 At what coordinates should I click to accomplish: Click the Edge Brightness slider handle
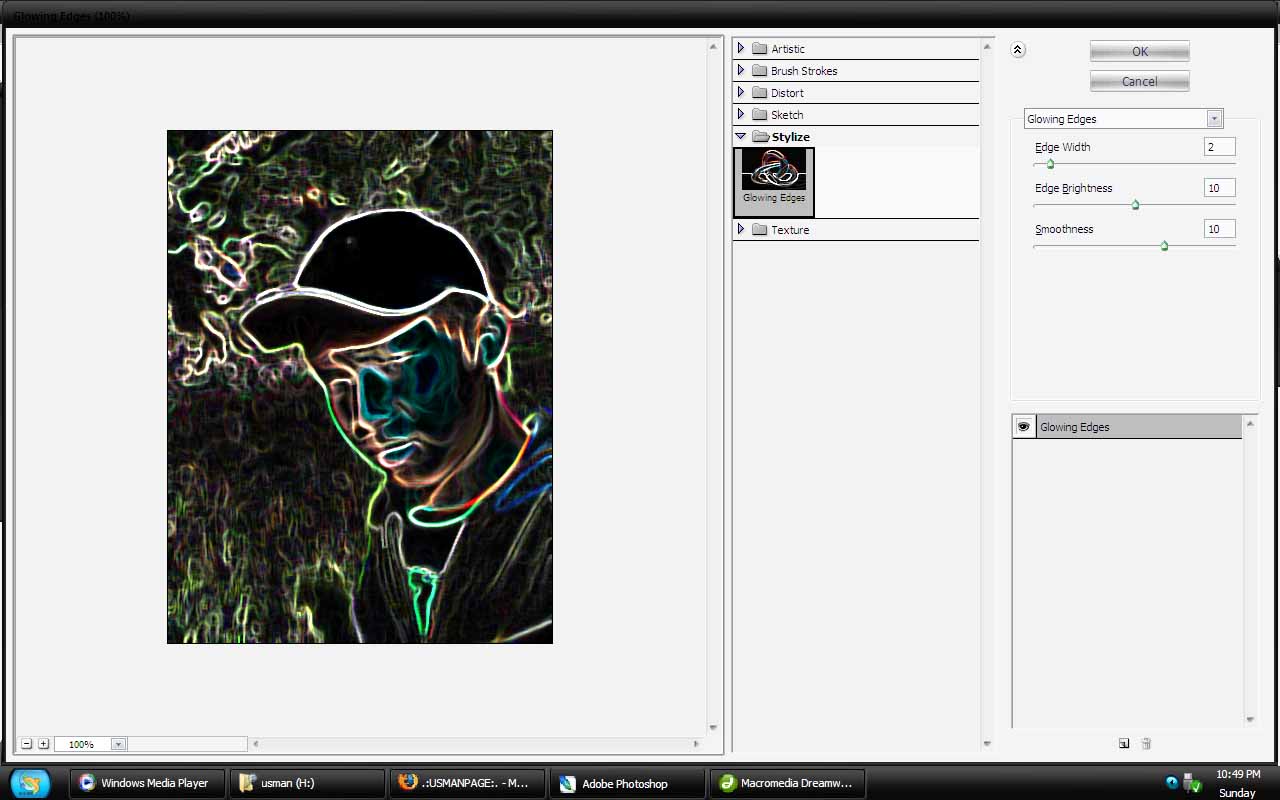tap(1135, 205)
